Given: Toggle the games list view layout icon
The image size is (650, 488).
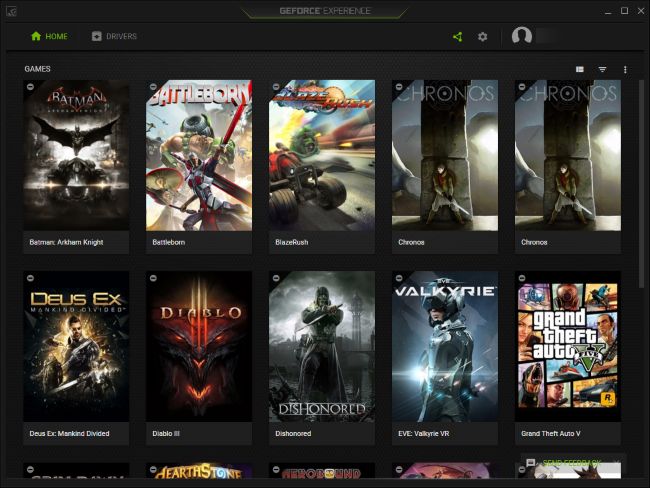Looking at the screenshot, I should 580,69.
